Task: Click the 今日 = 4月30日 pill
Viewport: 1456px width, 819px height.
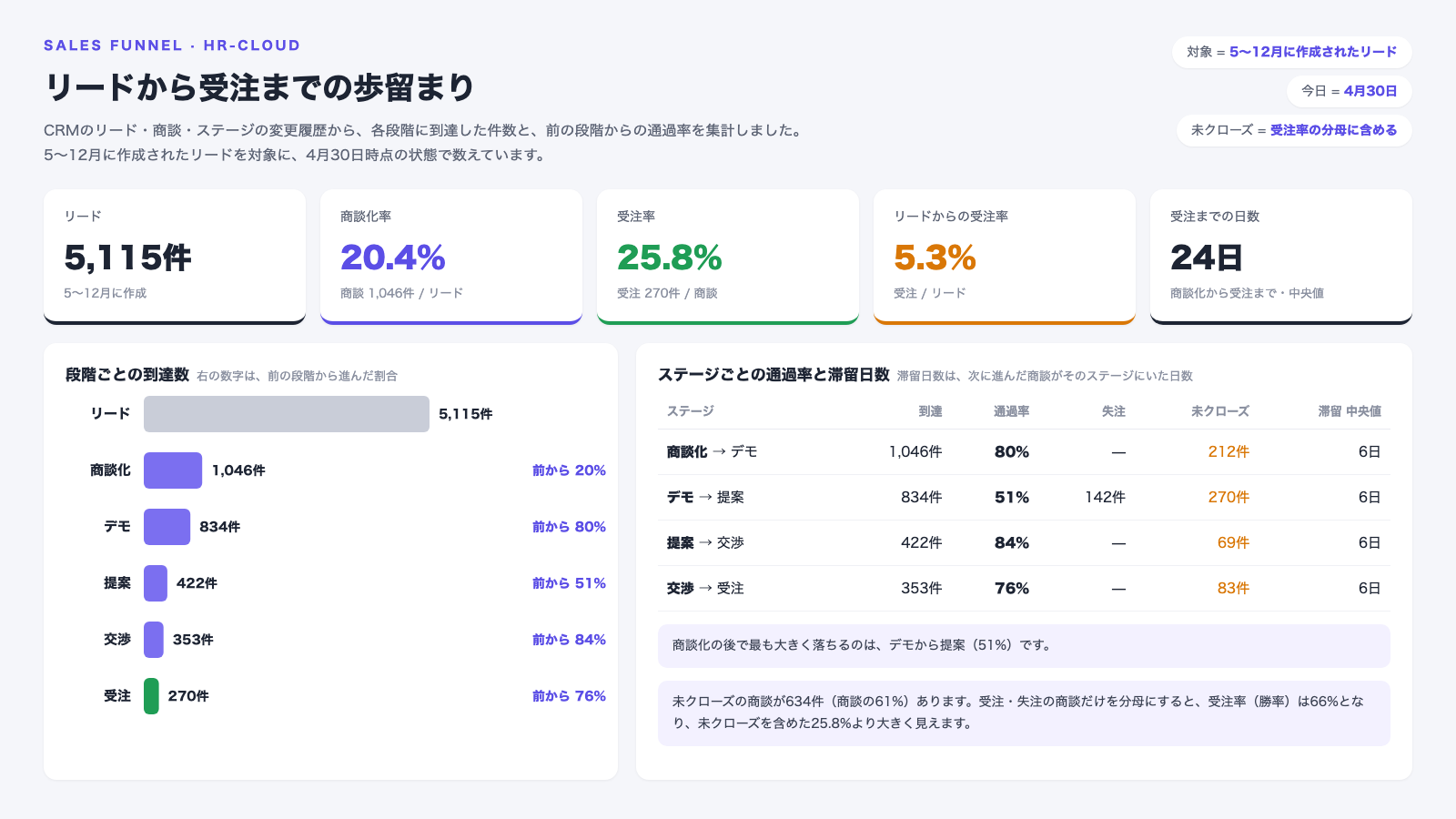Action: point(1350,91)
